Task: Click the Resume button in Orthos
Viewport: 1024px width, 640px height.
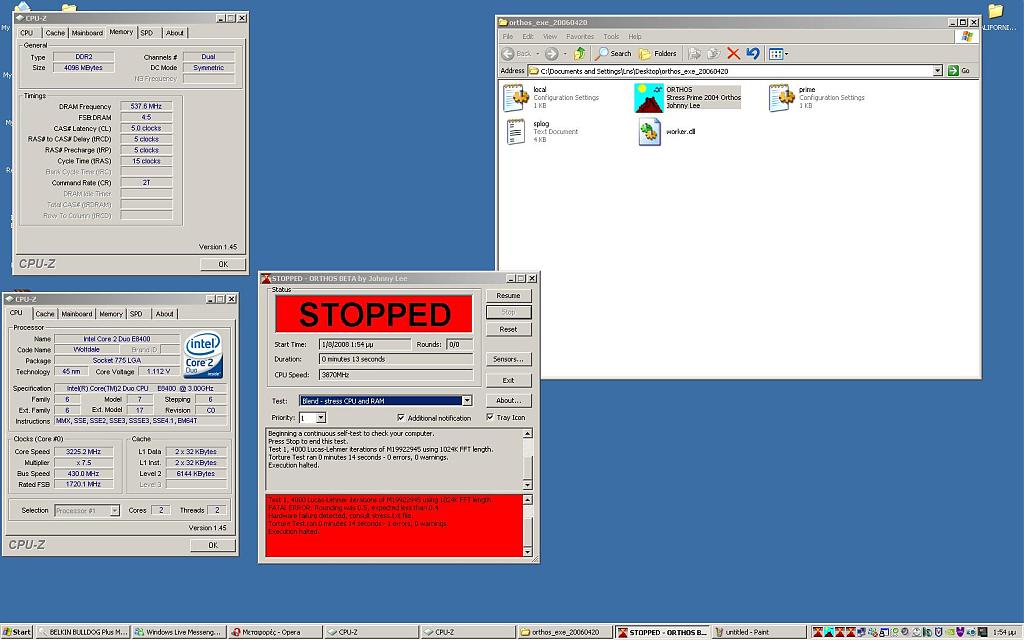Action: pyautogui.click(x=508, y=295)
